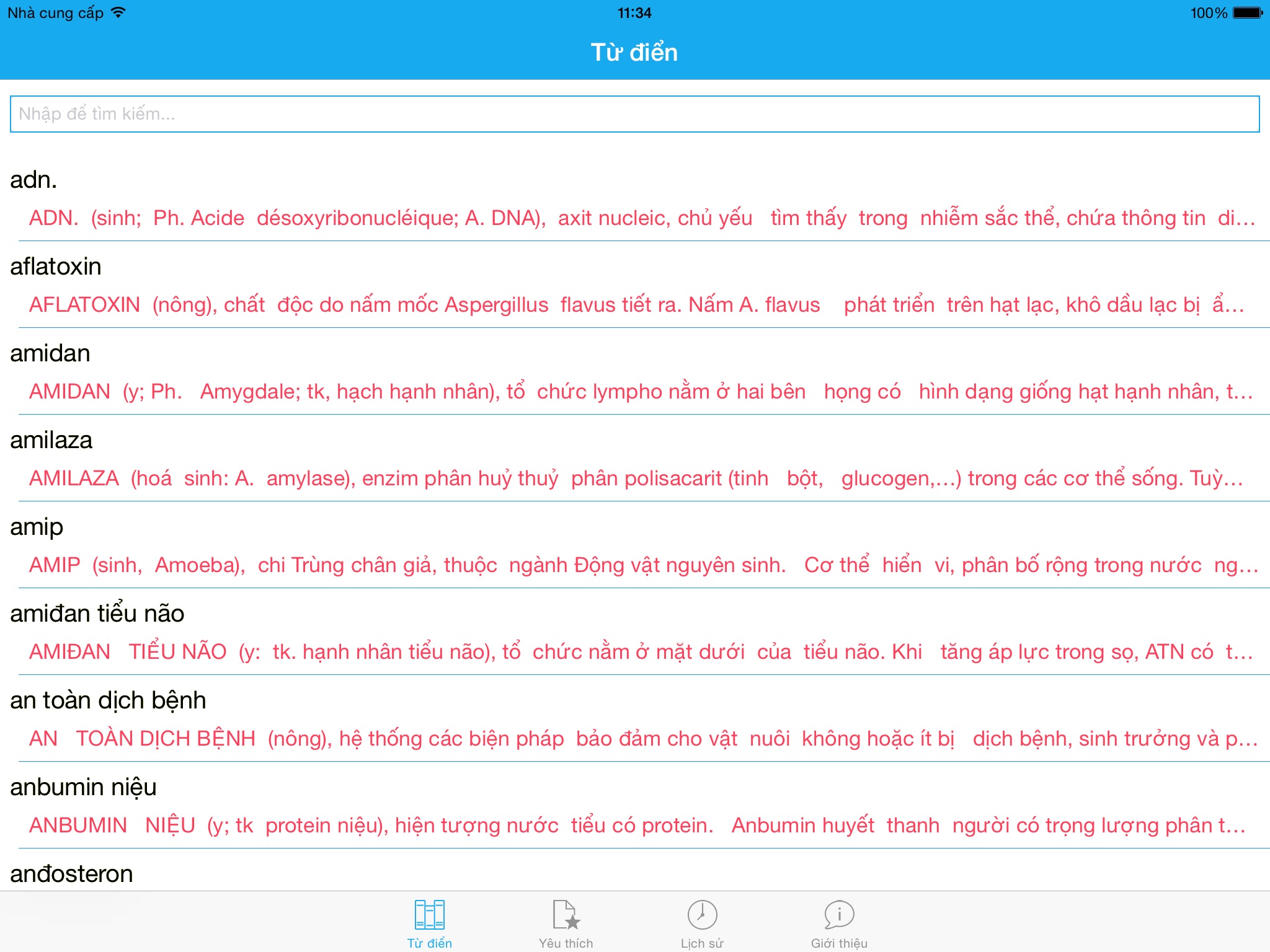Tap the AFLATOXIN definition preview text
The height and width of the screenshot is (952, 1270).
[636, 305]
